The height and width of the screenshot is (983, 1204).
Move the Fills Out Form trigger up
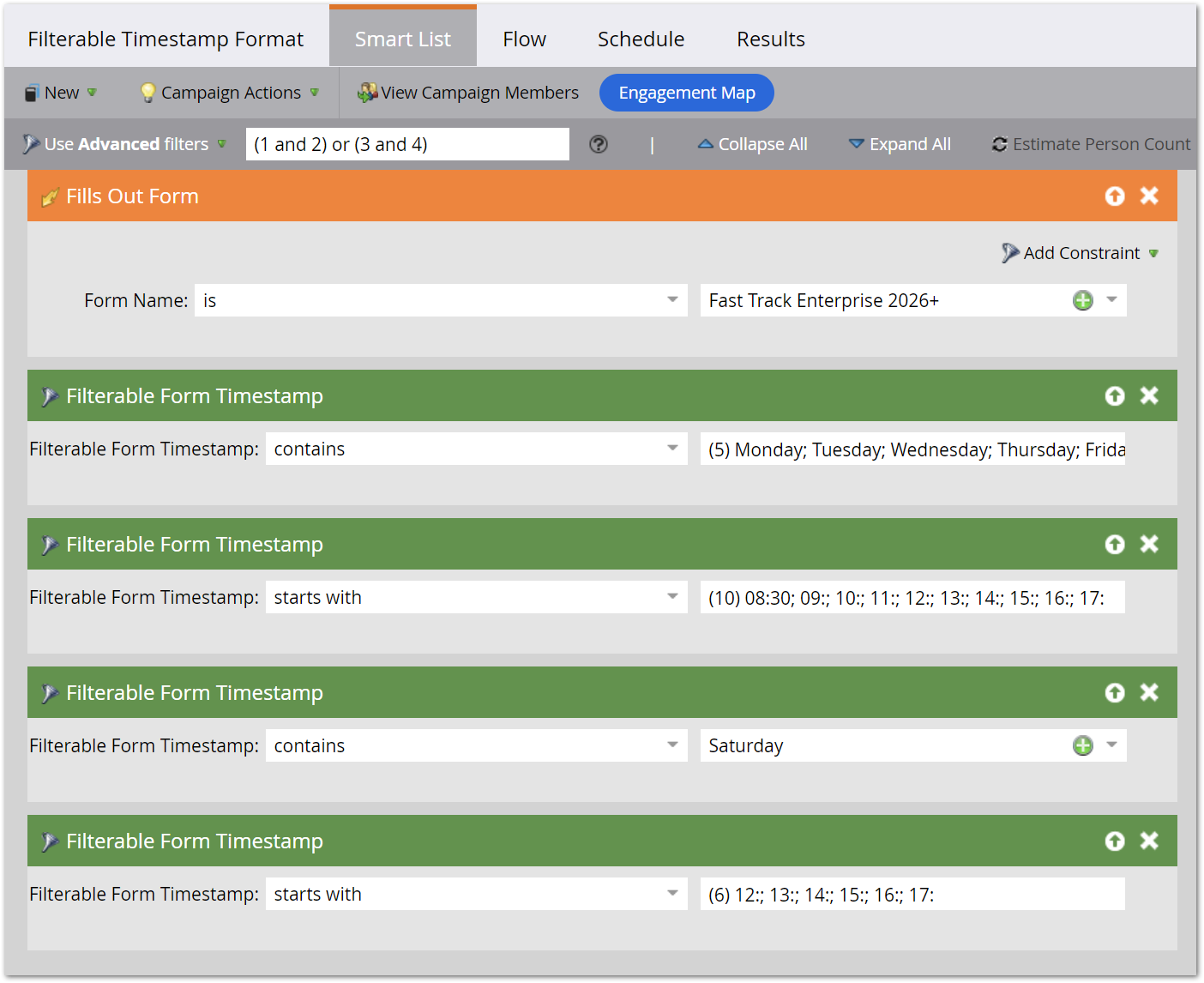click(x=1114, y=196)
